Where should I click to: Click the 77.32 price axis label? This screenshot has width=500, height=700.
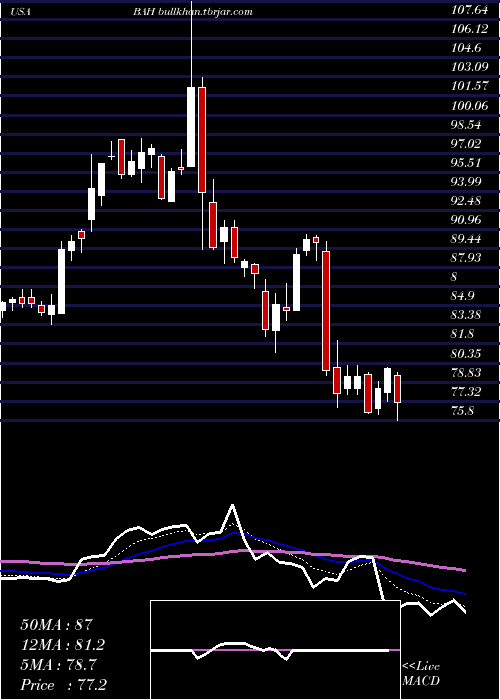[x=467, y=392]
